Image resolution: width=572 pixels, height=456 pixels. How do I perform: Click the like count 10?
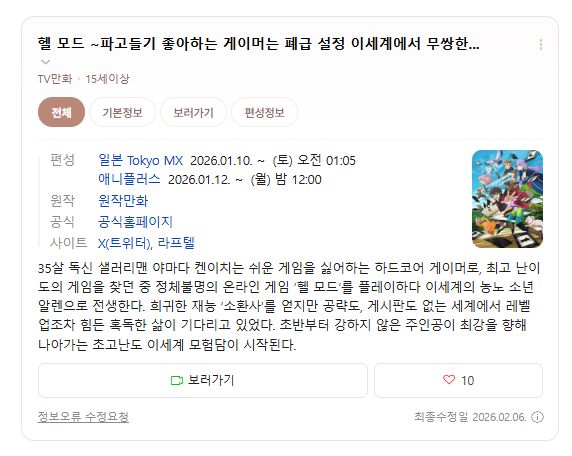pyautogui.click(x=467, y=380)
